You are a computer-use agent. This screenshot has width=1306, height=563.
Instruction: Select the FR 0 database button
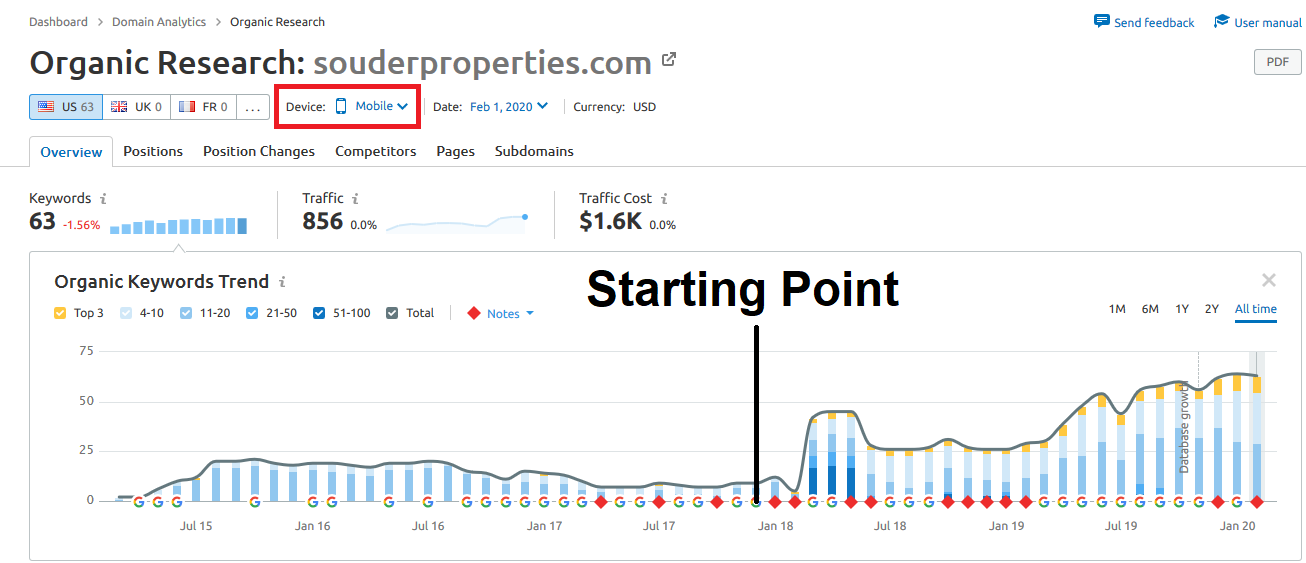pyautogui.click(x=203, y=107)
